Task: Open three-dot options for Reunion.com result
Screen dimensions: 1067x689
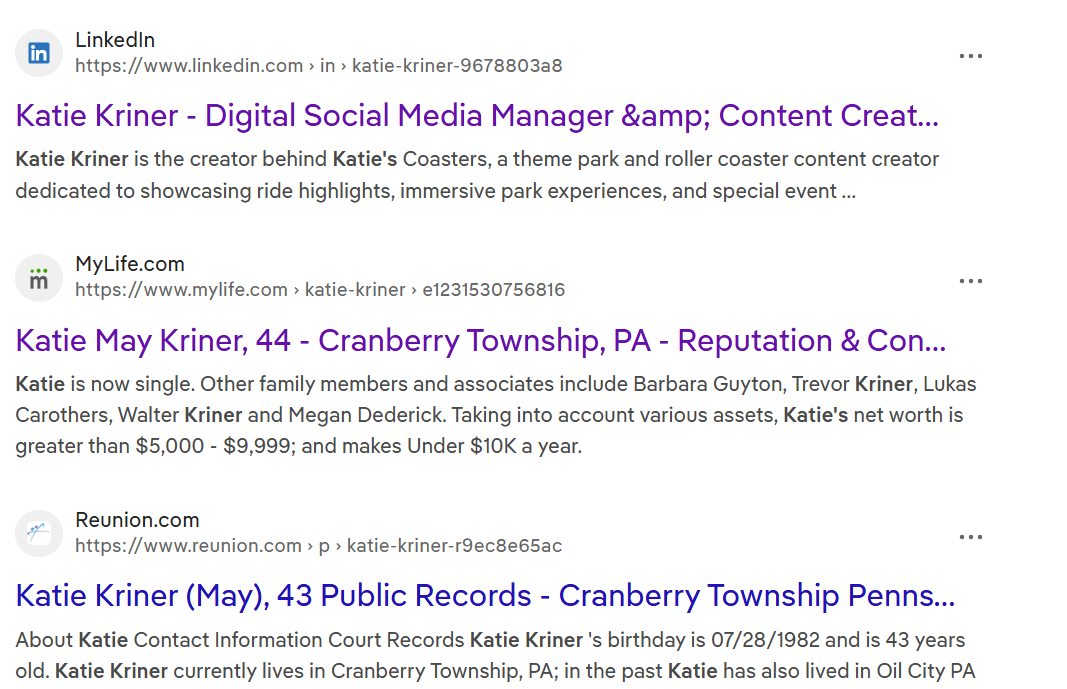Action: pyautogui.click(x=970, y=537)
